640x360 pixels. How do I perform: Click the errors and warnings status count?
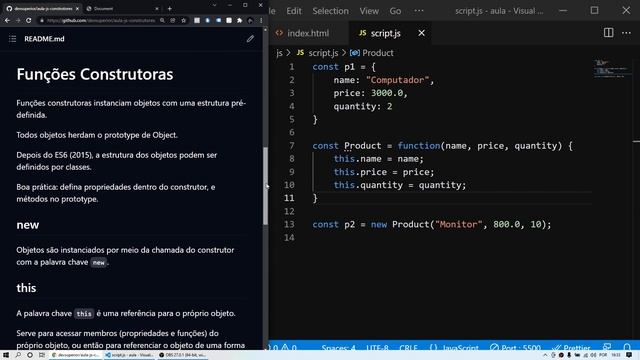tap(284, 348)
